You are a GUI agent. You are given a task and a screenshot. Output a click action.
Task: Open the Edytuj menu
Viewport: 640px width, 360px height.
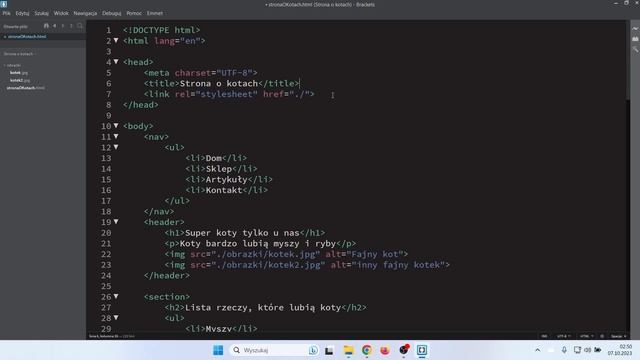pos(22,13)
